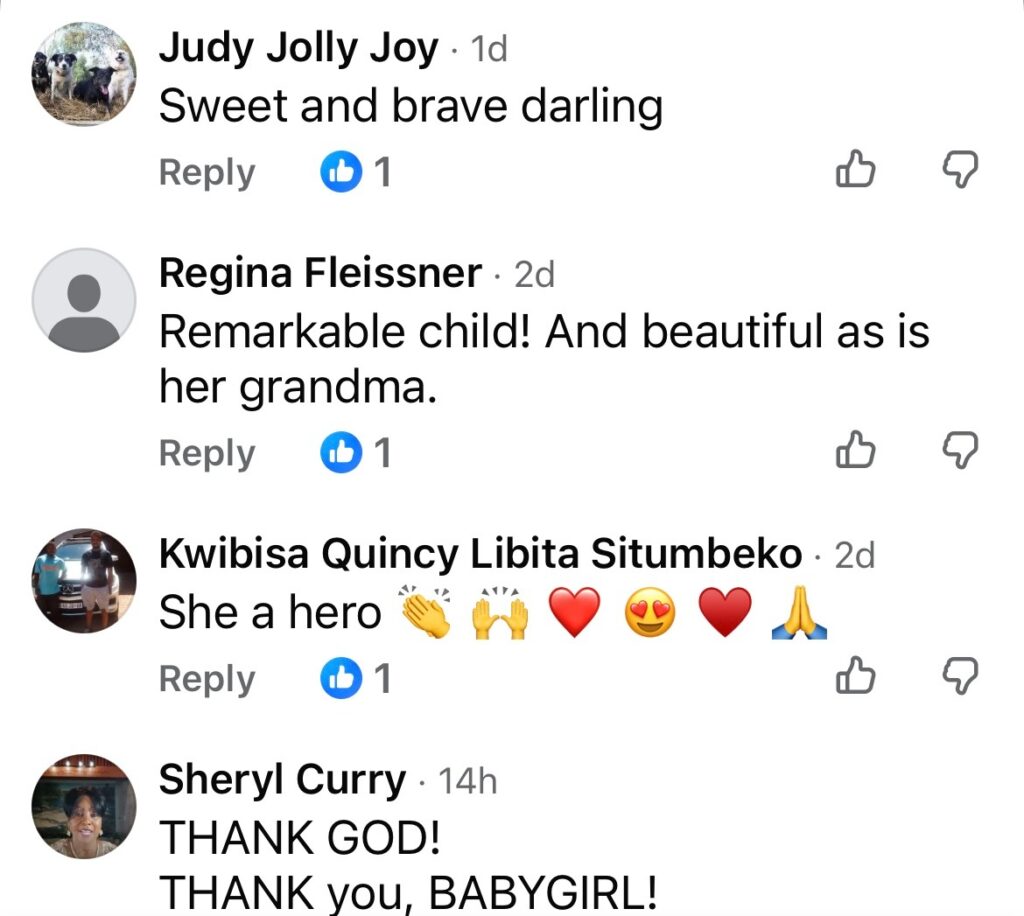Reply to Regina Fleissner's comment
Image resolution: width=1024 pixels, height=916 pixels.
(207, 454)
